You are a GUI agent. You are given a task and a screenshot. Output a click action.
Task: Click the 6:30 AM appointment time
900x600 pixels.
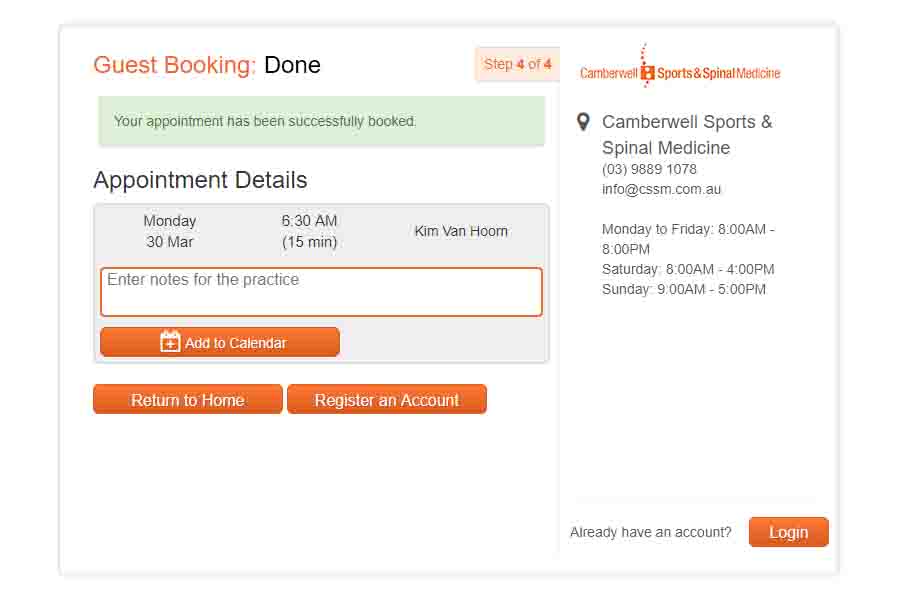pos(309,221)
